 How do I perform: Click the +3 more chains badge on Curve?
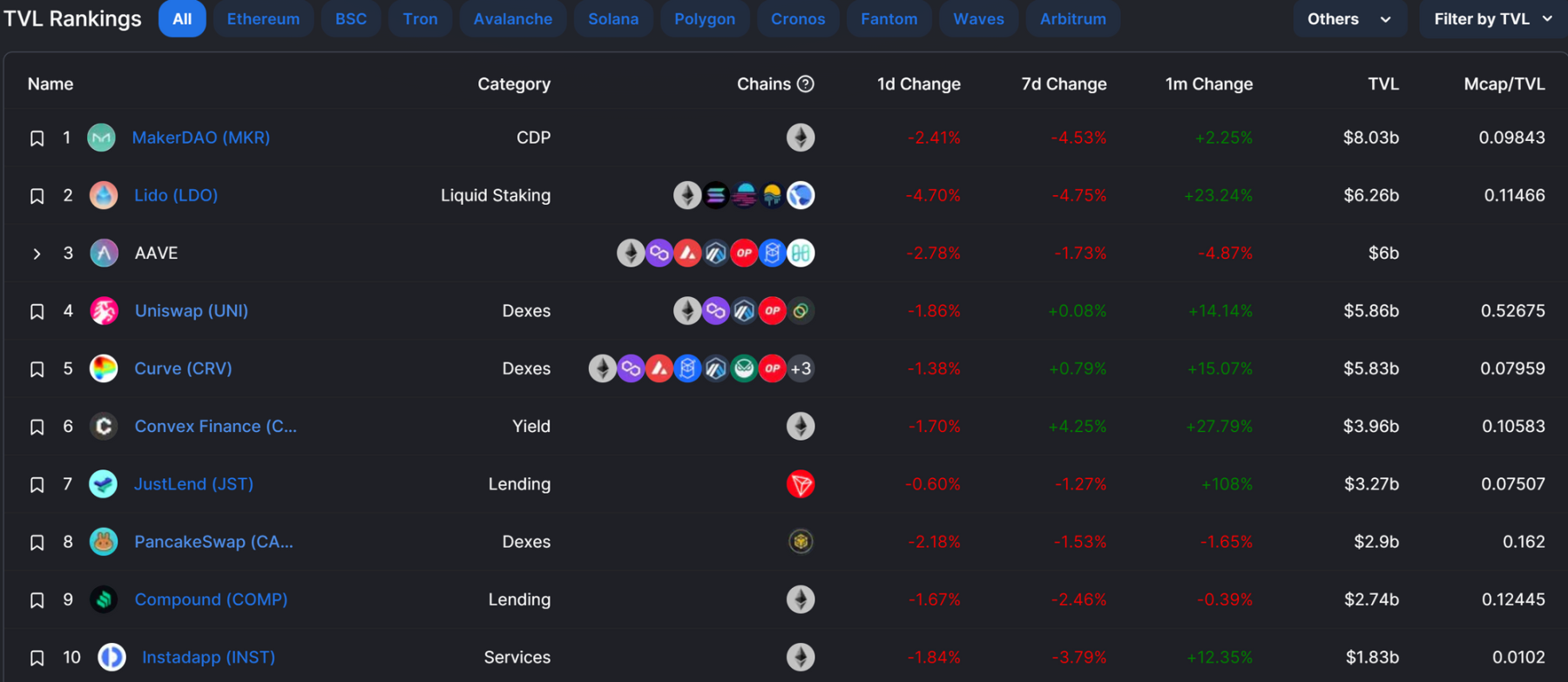click(801, 368)
